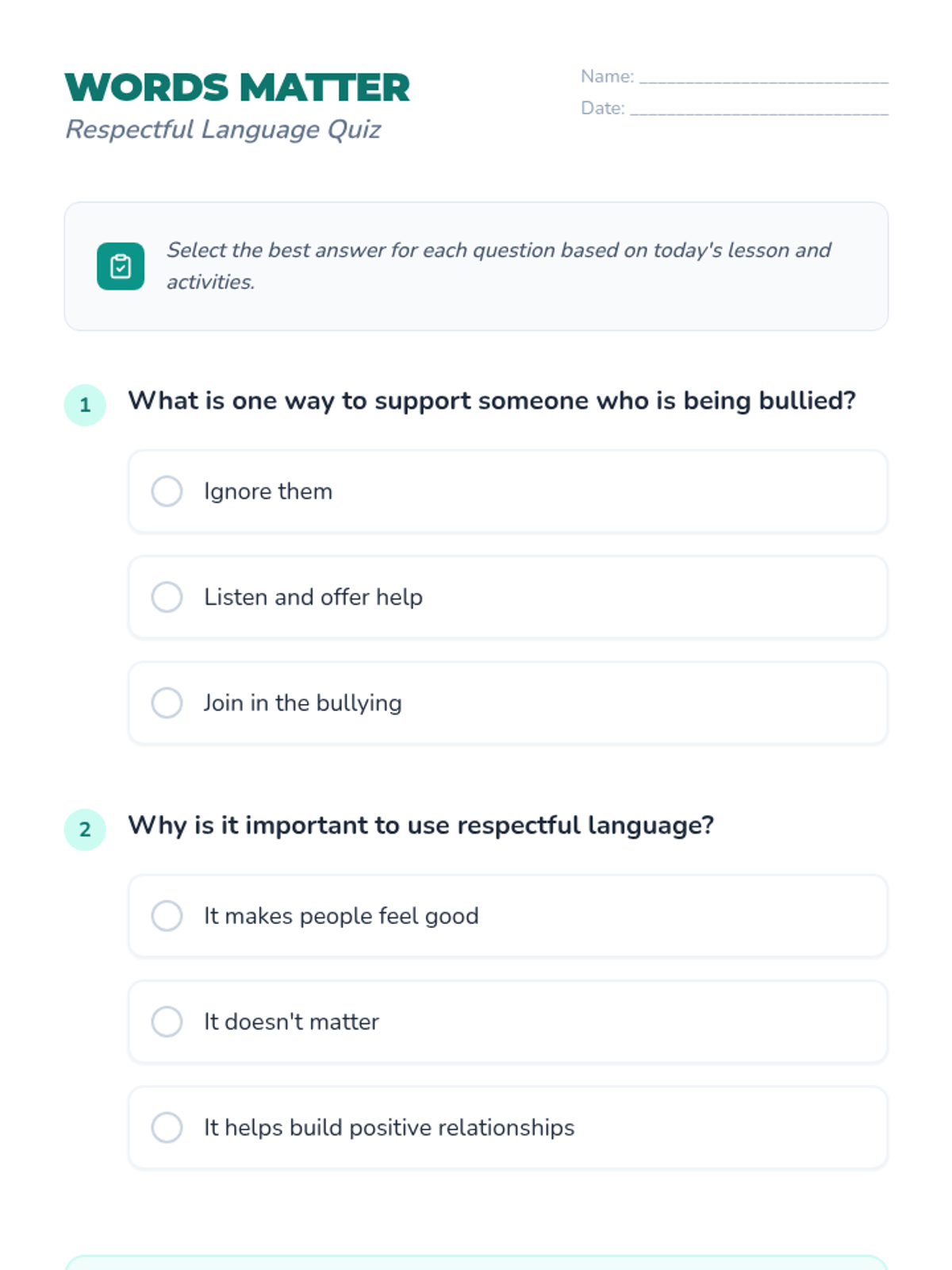This screenshot has width=952, height=1270.
Task: Click the 'Listen and offer help' answer text
Action: pyautogui.click(x=313, y=597)
